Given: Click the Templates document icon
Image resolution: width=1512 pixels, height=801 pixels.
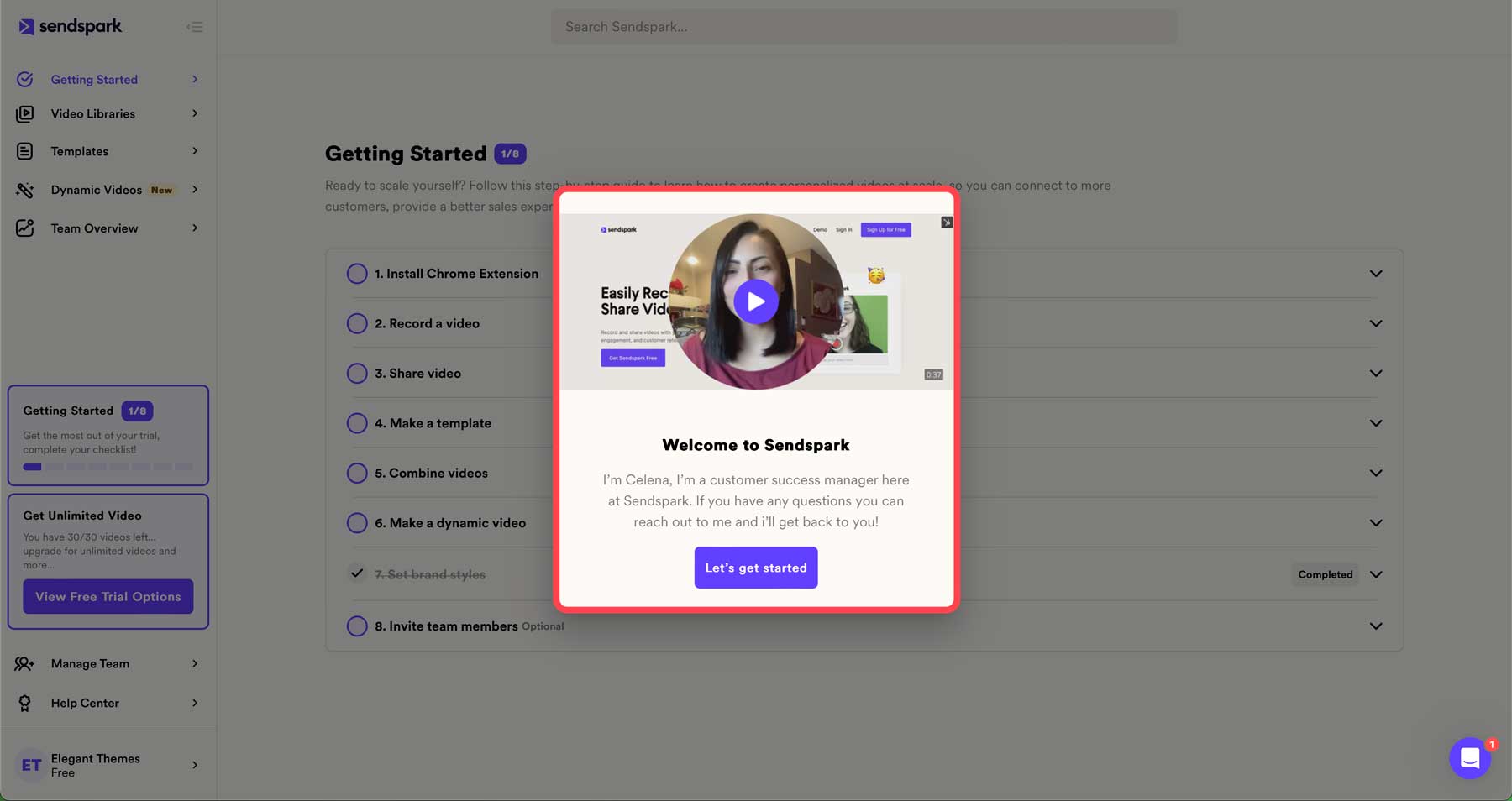Looking at the screenshot, I should coord(25,151).
